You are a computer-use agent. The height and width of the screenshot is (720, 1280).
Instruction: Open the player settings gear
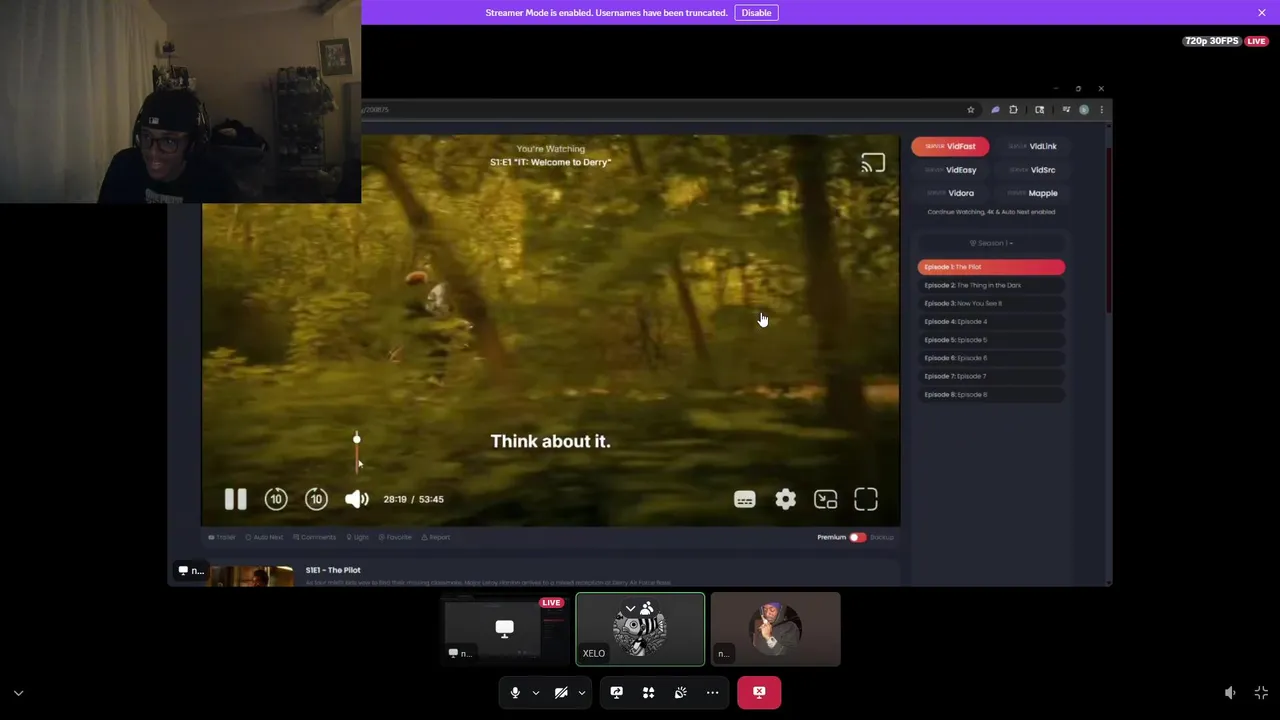pyautogui.click(x=785, y=499)
